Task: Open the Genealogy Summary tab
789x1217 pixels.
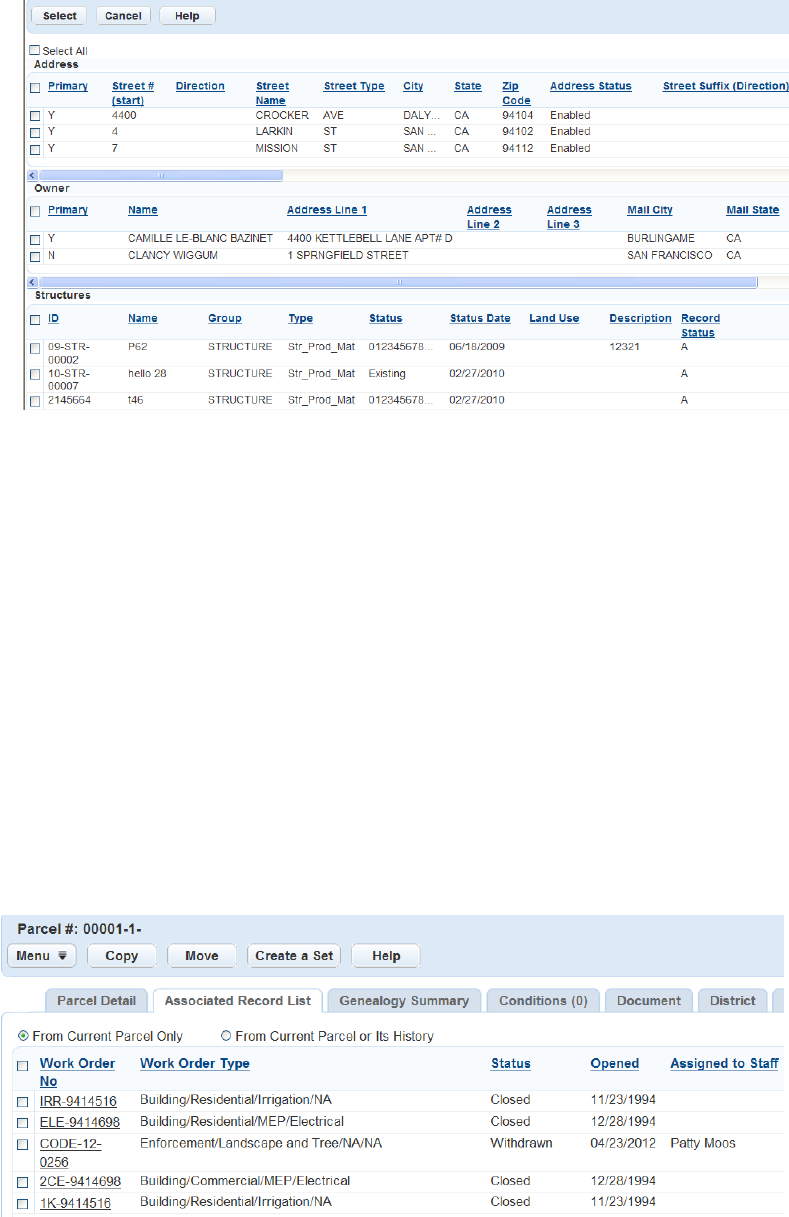Action: pyautogui.click(x=404, y=1000)
